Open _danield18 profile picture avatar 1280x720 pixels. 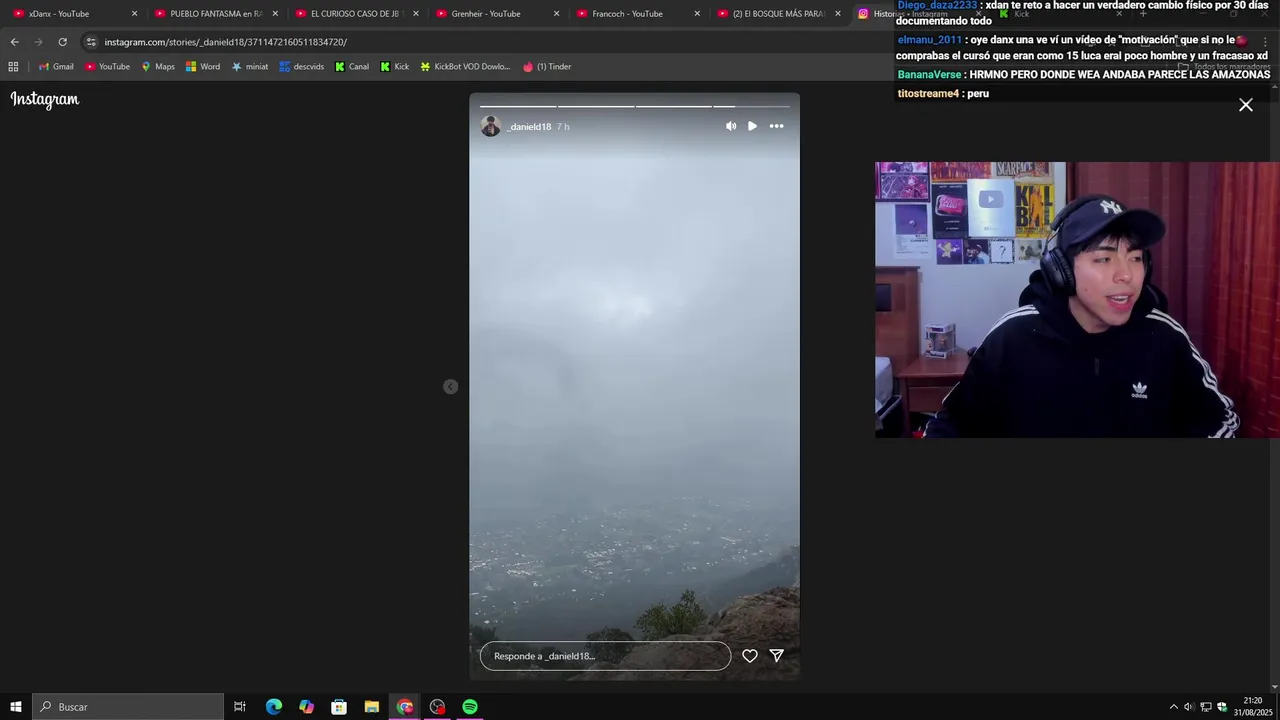[490, 126]
